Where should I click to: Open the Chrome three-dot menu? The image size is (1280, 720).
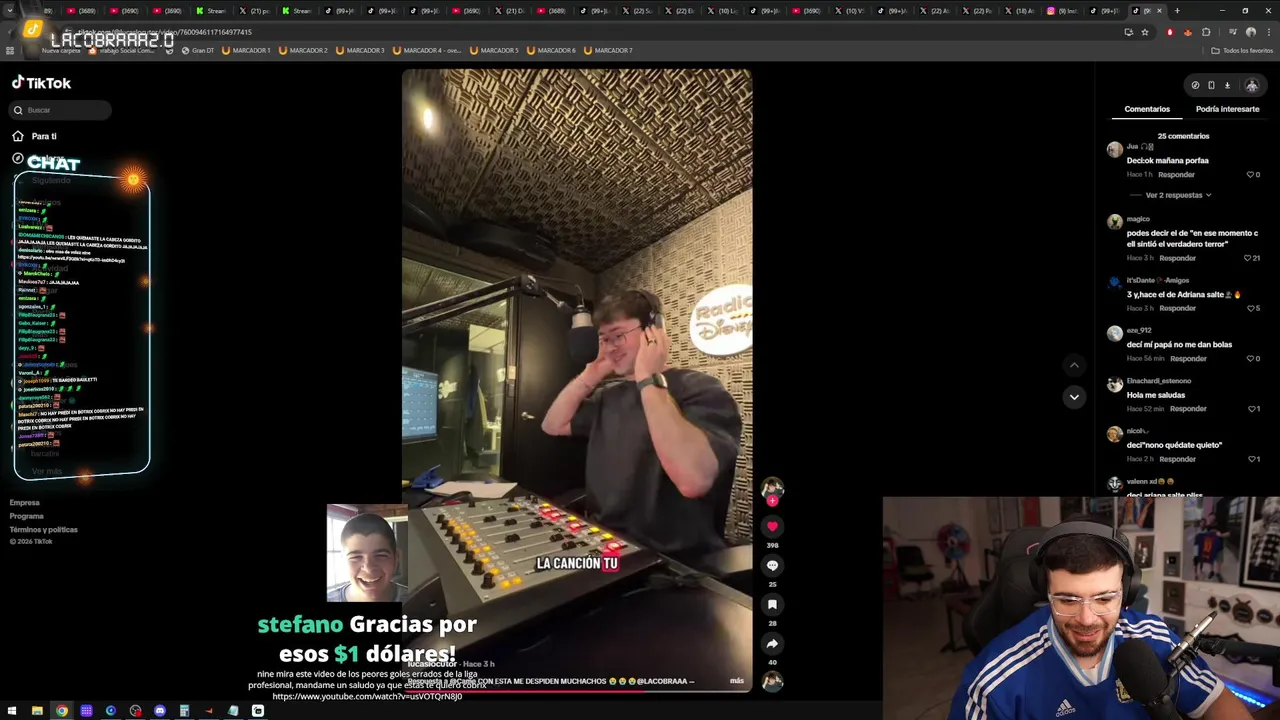[1268, 32]
